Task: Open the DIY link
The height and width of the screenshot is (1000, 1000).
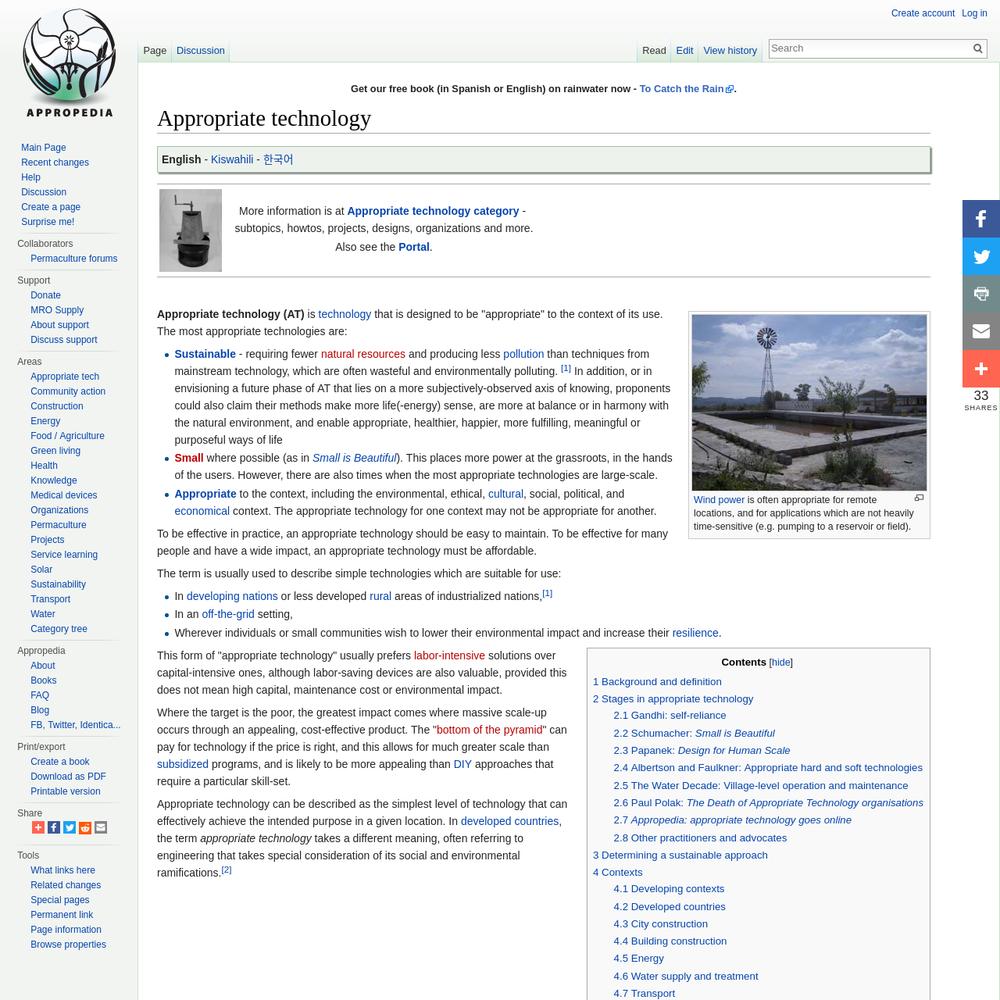Action: pos(462,764)
